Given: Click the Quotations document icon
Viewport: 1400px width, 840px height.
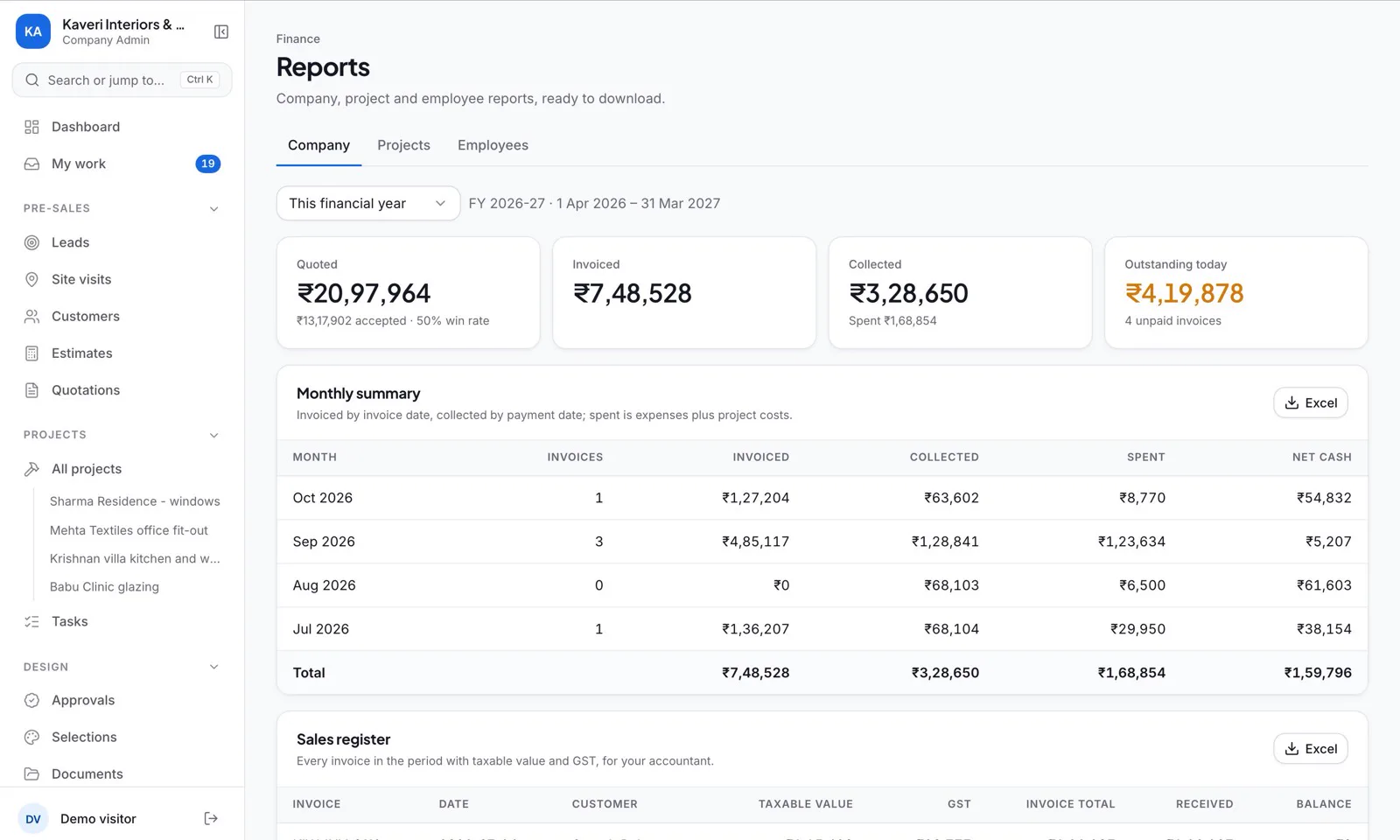Looking at the screenshot, I should (x=32, y=390).
